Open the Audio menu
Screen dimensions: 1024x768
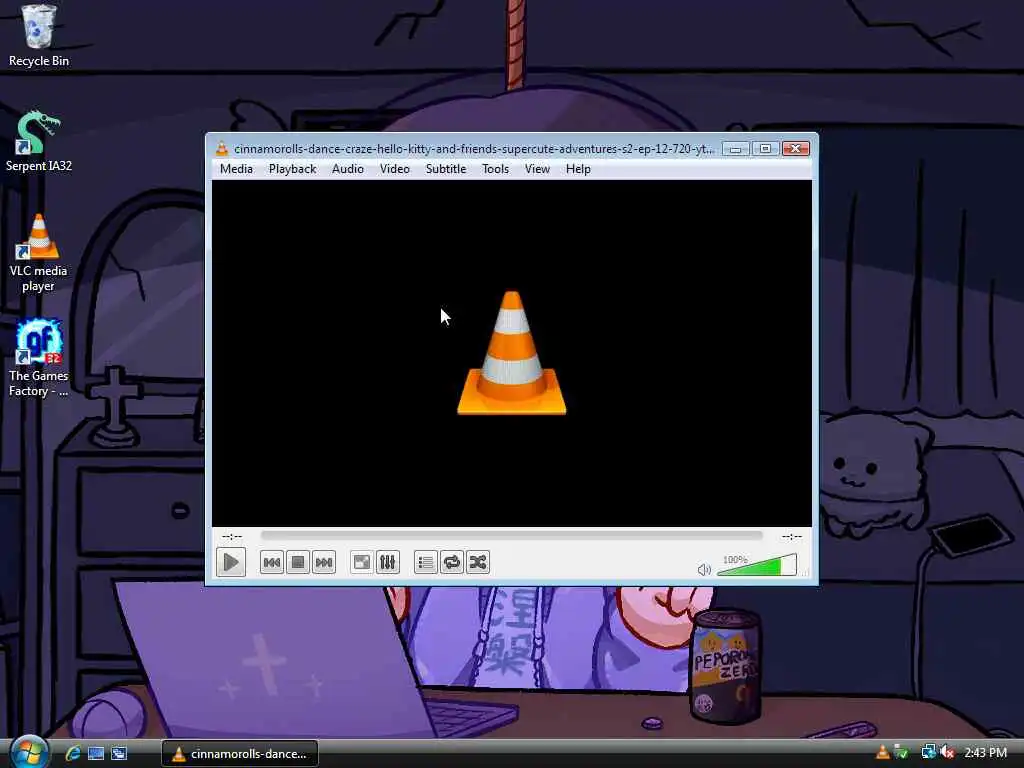click(347, 169)
